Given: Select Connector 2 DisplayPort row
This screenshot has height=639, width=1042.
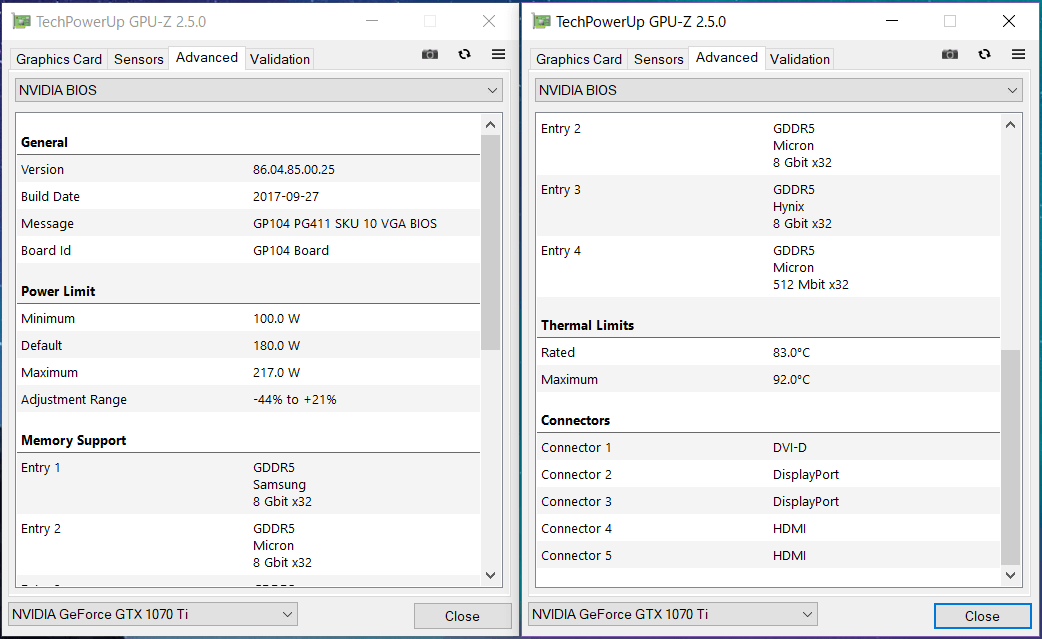Looking at the screenshot, I should click(768, 475).
